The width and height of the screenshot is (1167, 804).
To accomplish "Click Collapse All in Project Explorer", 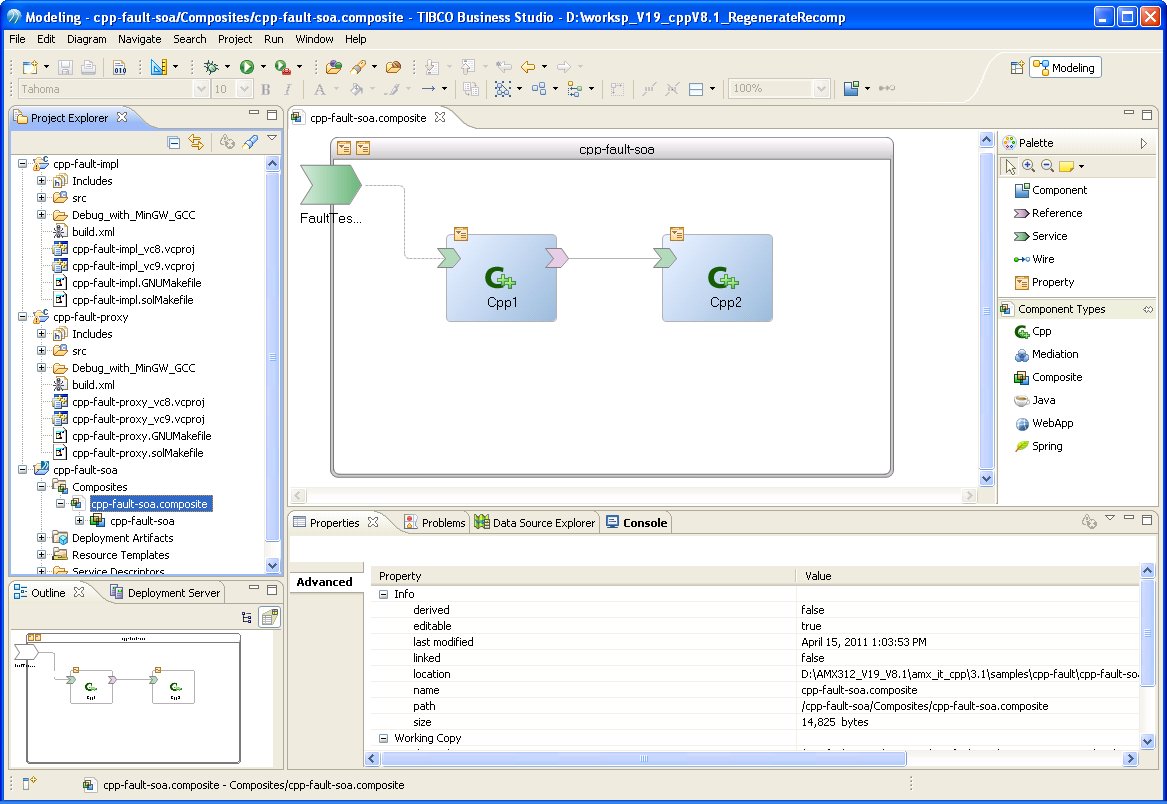I will pyautogui.click(x=174, y=142).
